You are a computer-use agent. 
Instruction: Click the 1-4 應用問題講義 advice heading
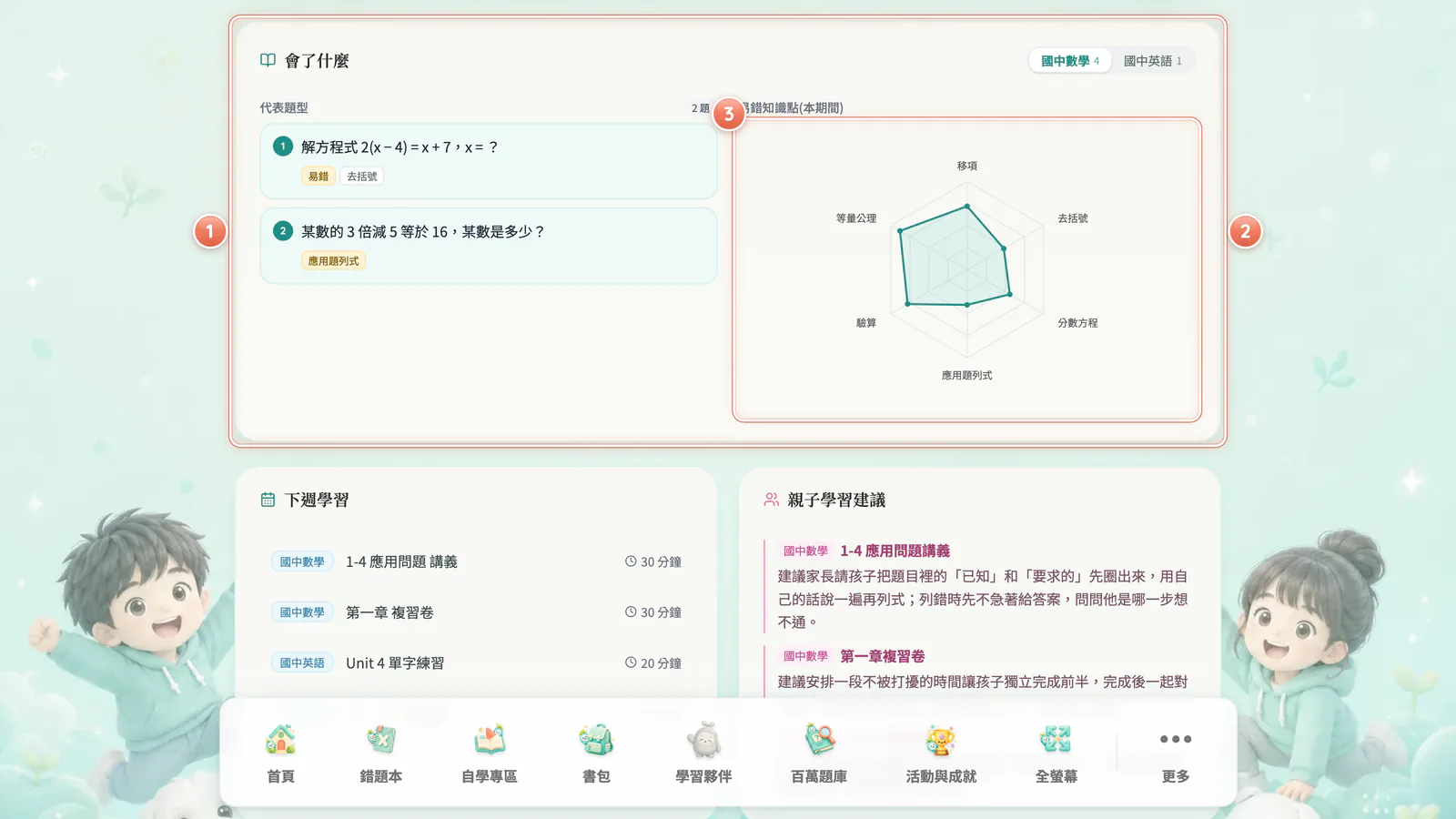click(x=895, y=551)
